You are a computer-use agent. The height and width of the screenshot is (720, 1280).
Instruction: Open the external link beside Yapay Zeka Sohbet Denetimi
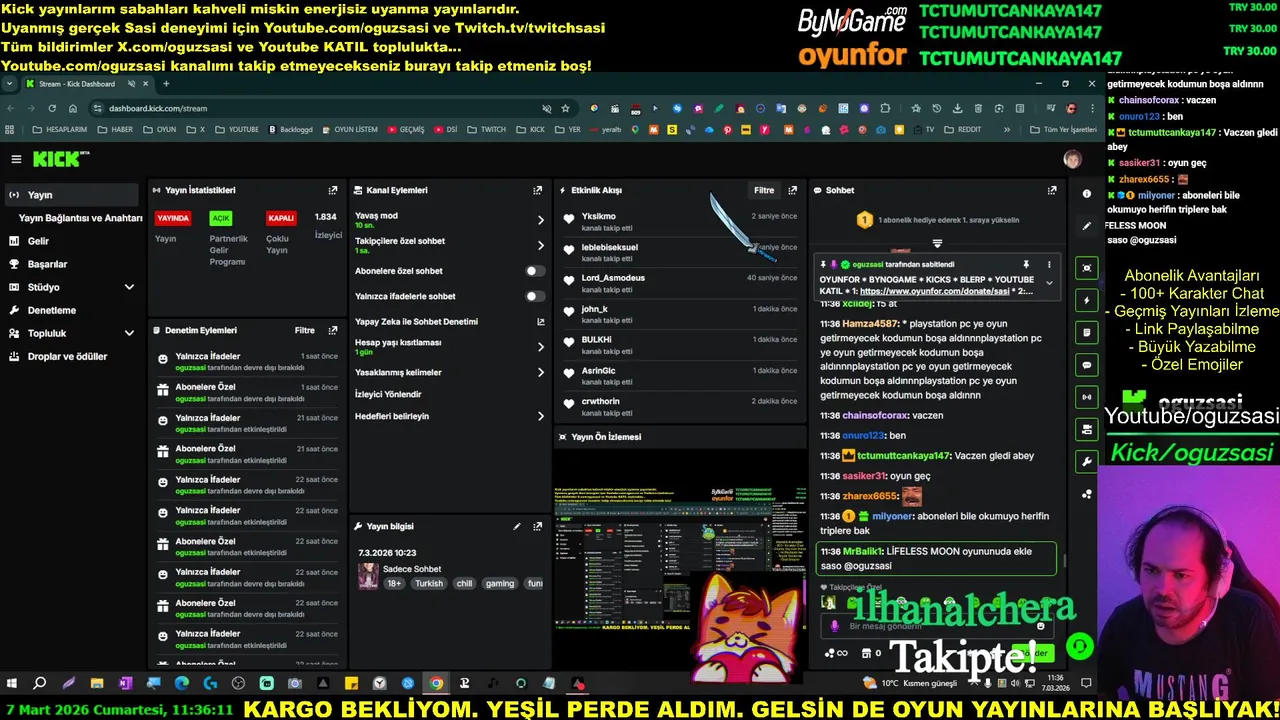pyautogui.click(x=541, y=322)
